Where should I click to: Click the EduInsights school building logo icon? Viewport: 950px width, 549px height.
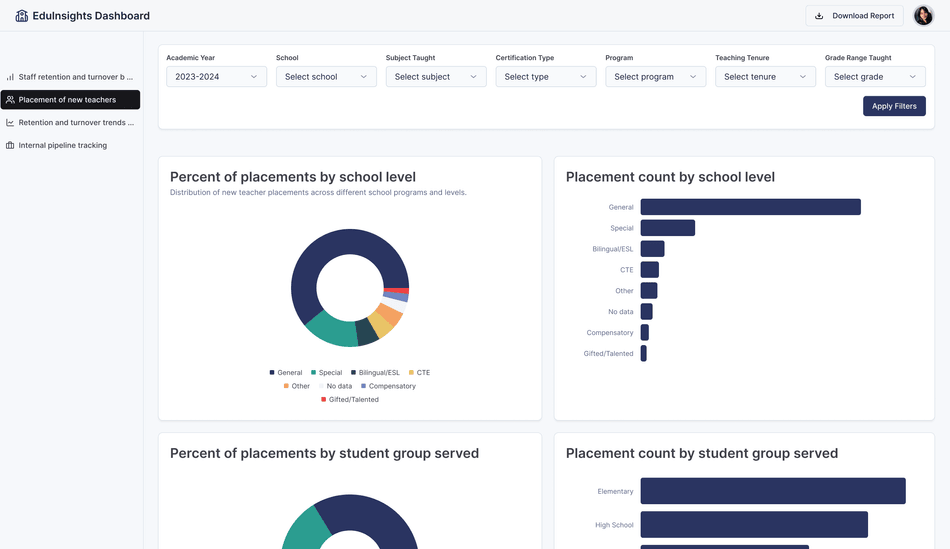(x=22, y=16)
